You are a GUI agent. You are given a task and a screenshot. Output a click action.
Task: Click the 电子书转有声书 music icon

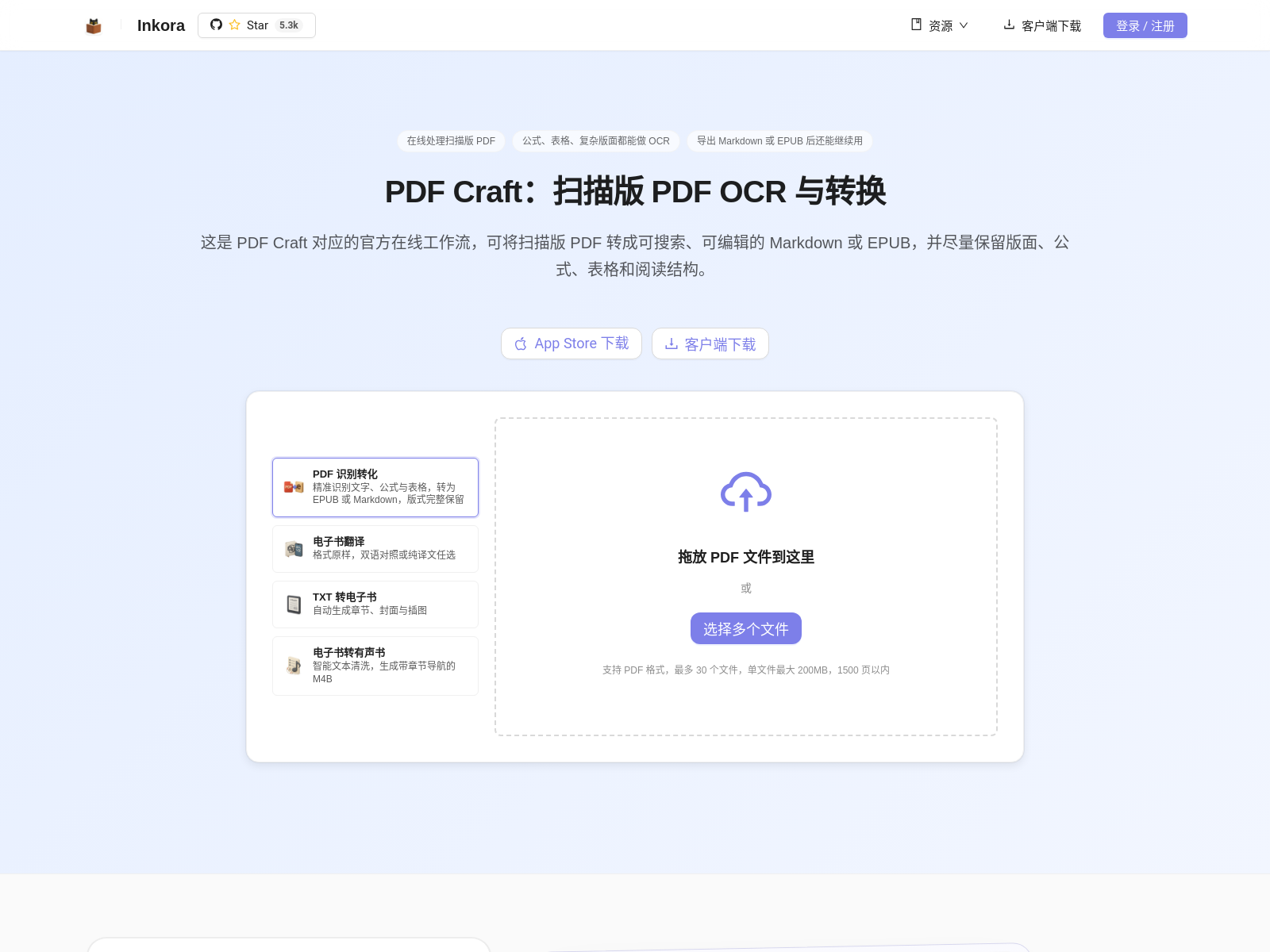294,666
